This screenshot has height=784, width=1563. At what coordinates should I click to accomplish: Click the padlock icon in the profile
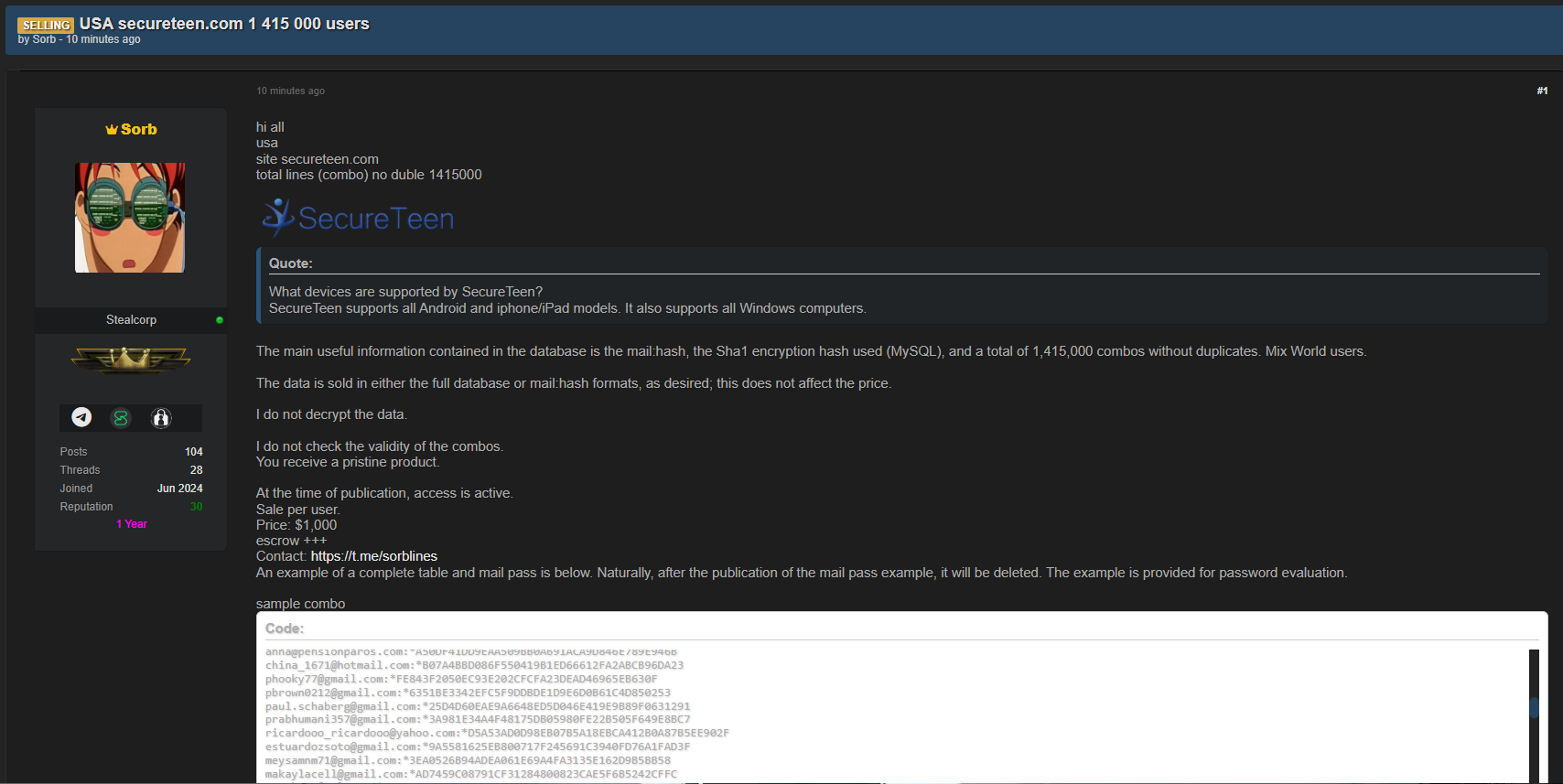pos(161,418)
